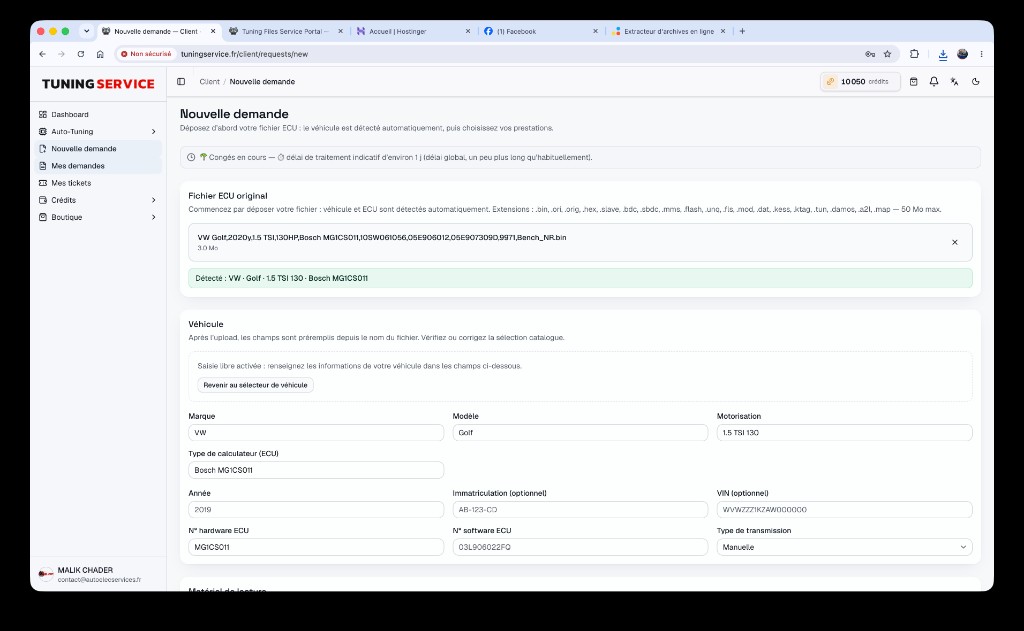Click the uploaded .bin file name
This screenshot has height=631, width=1024.
381,238
